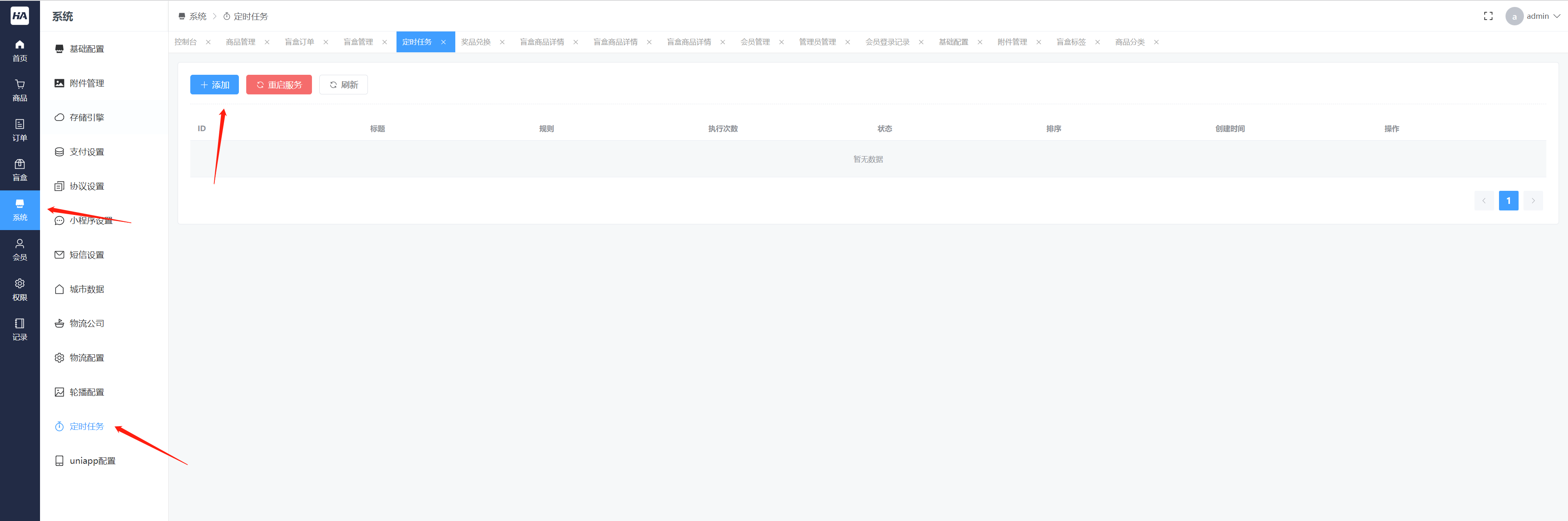Click the 添加 add button

click(x=214, y=85)
